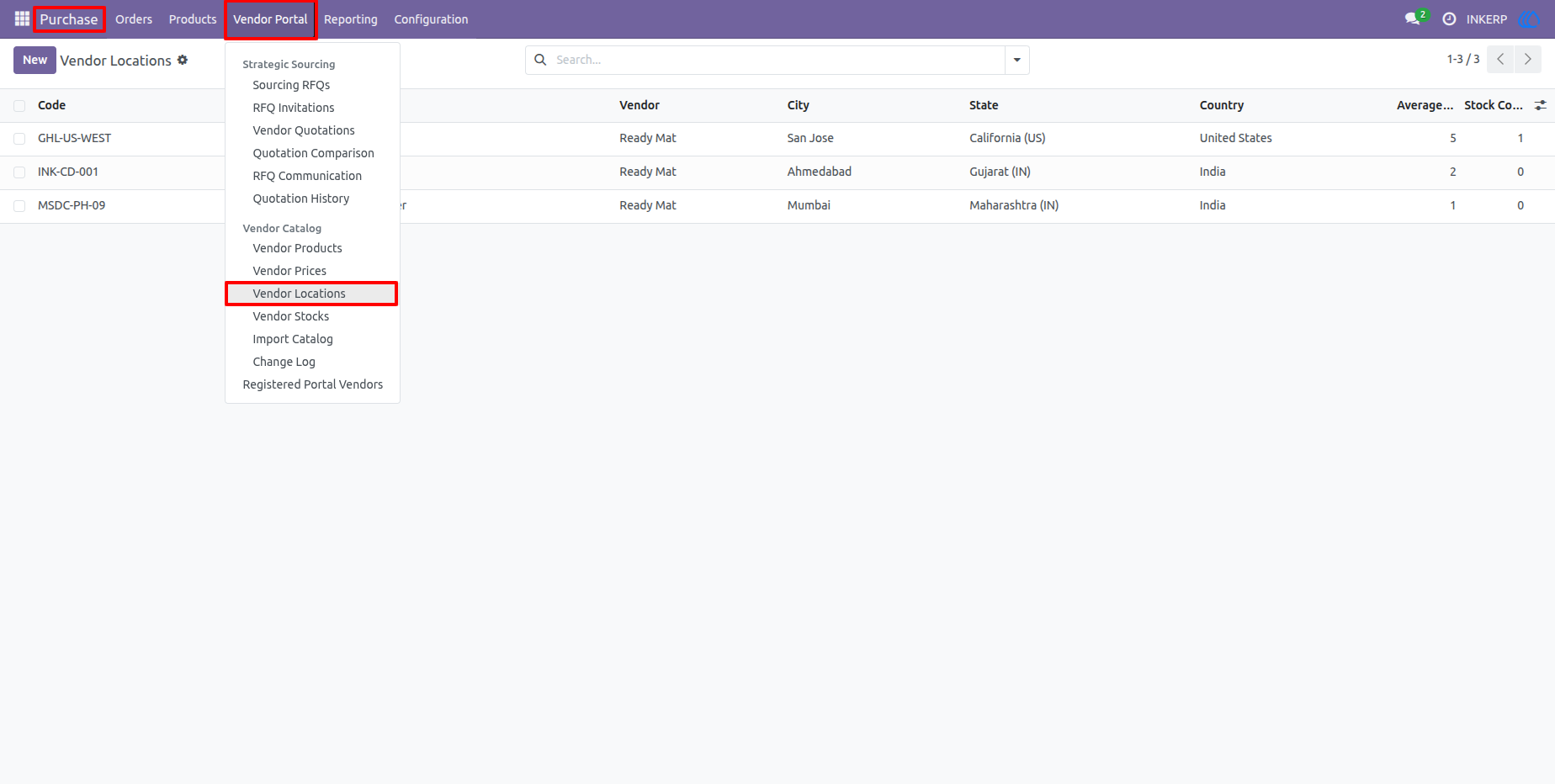This screenshot has height=784, width=1555.
Task: Open the Products menu
Action: pos(193,19)
